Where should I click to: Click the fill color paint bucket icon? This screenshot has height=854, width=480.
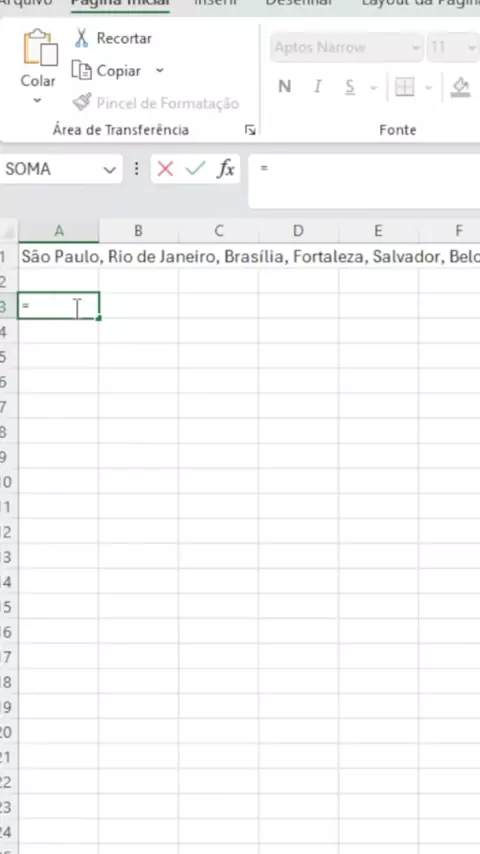(x=461, y=87)
